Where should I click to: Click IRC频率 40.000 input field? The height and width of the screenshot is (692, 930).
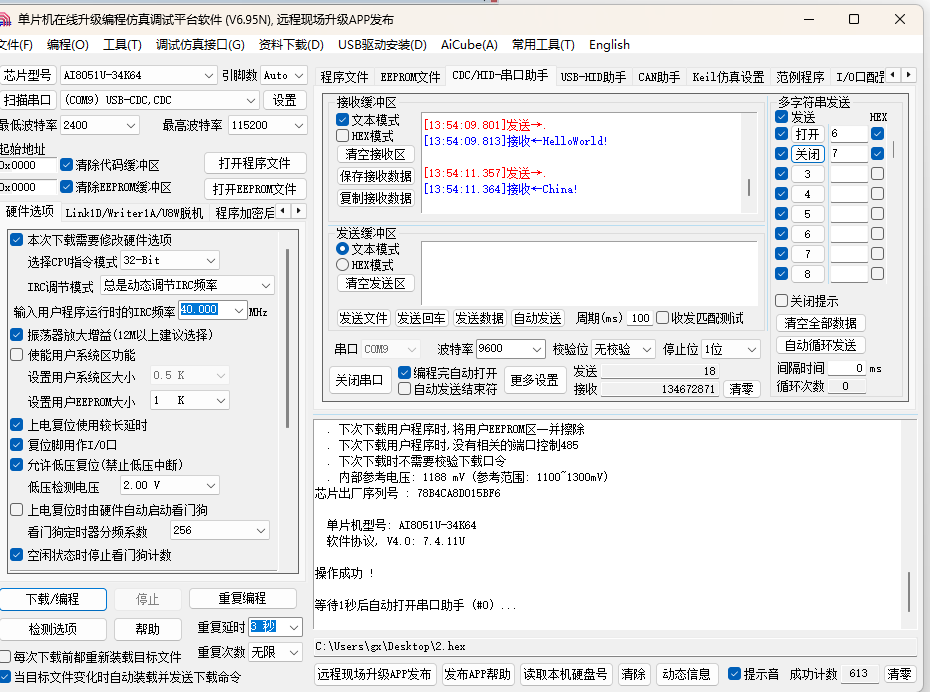click(x=205, y=310)
